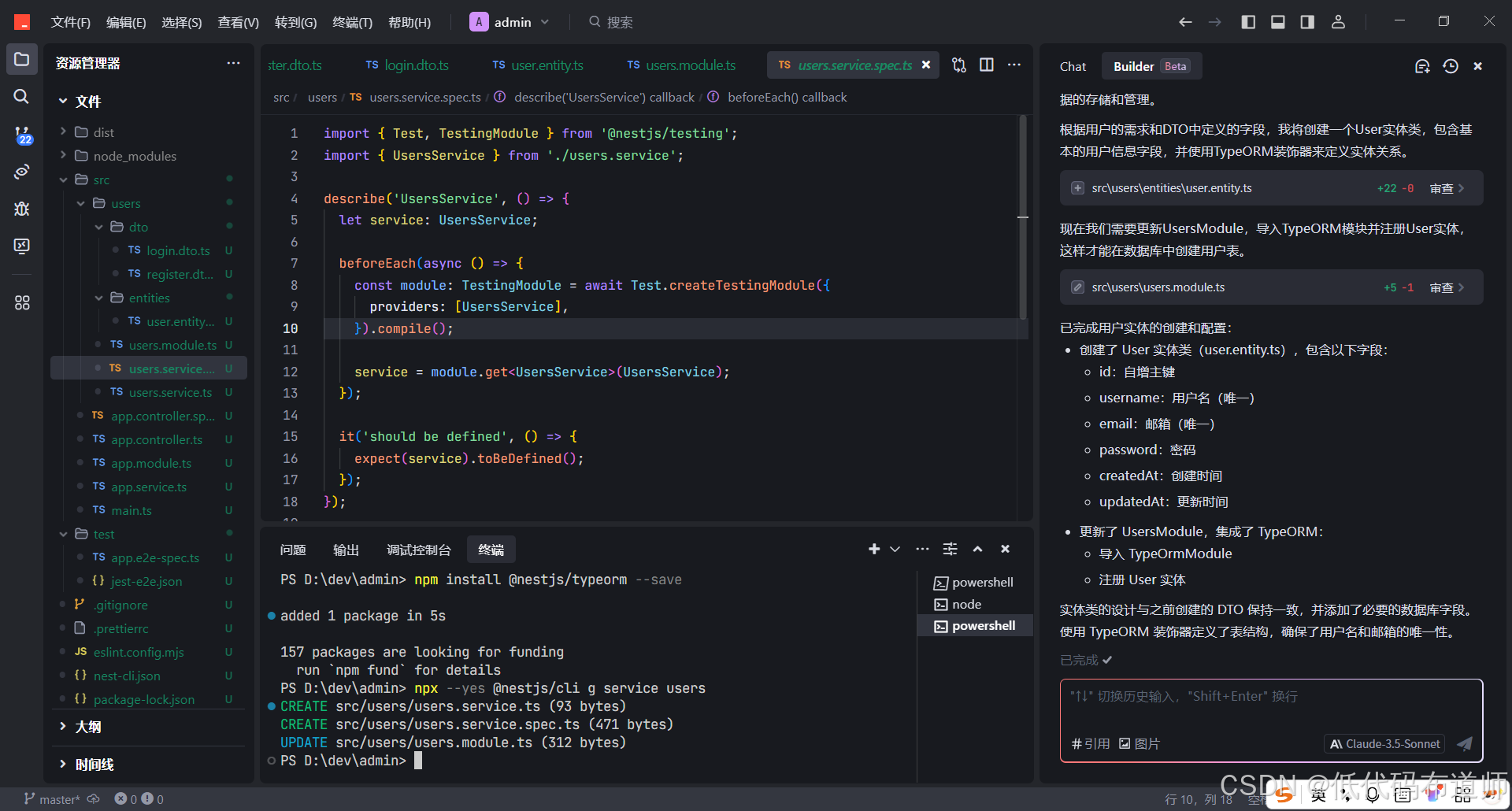This screenshot has width=1512, height=811.
Task: Split the editor to the right
Action: [x=986, y=65]
